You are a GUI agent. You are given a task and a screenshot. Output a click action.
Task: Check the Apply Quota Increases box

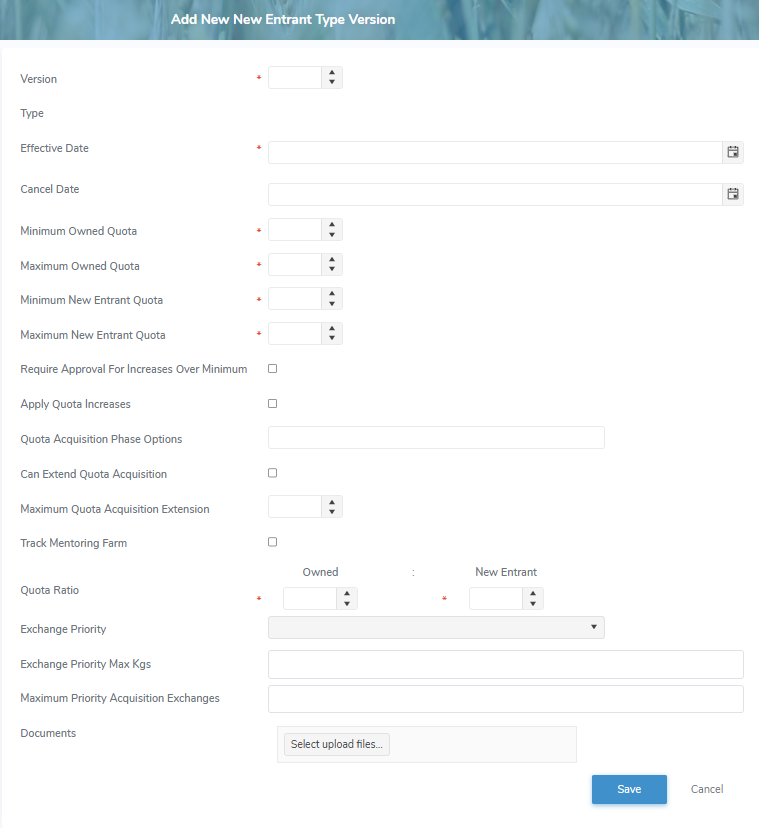click(272, 403)
